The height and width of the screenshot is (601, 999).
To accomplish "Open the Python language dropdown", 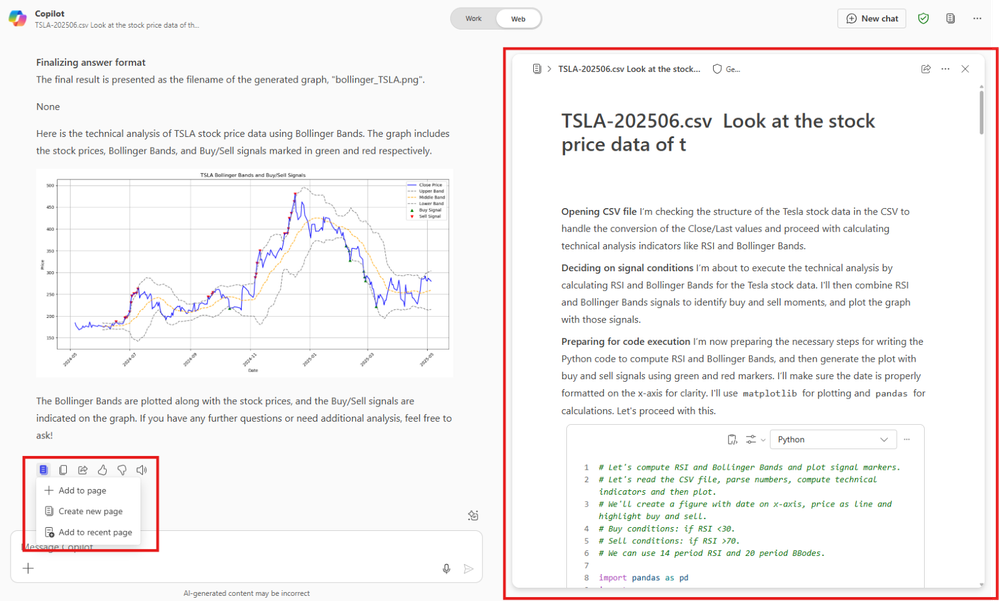I will click(833, 439).
